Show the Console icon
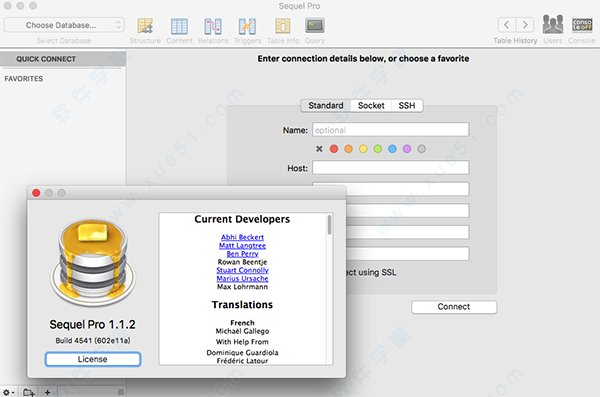600x397 pixels. click(582, 25)
